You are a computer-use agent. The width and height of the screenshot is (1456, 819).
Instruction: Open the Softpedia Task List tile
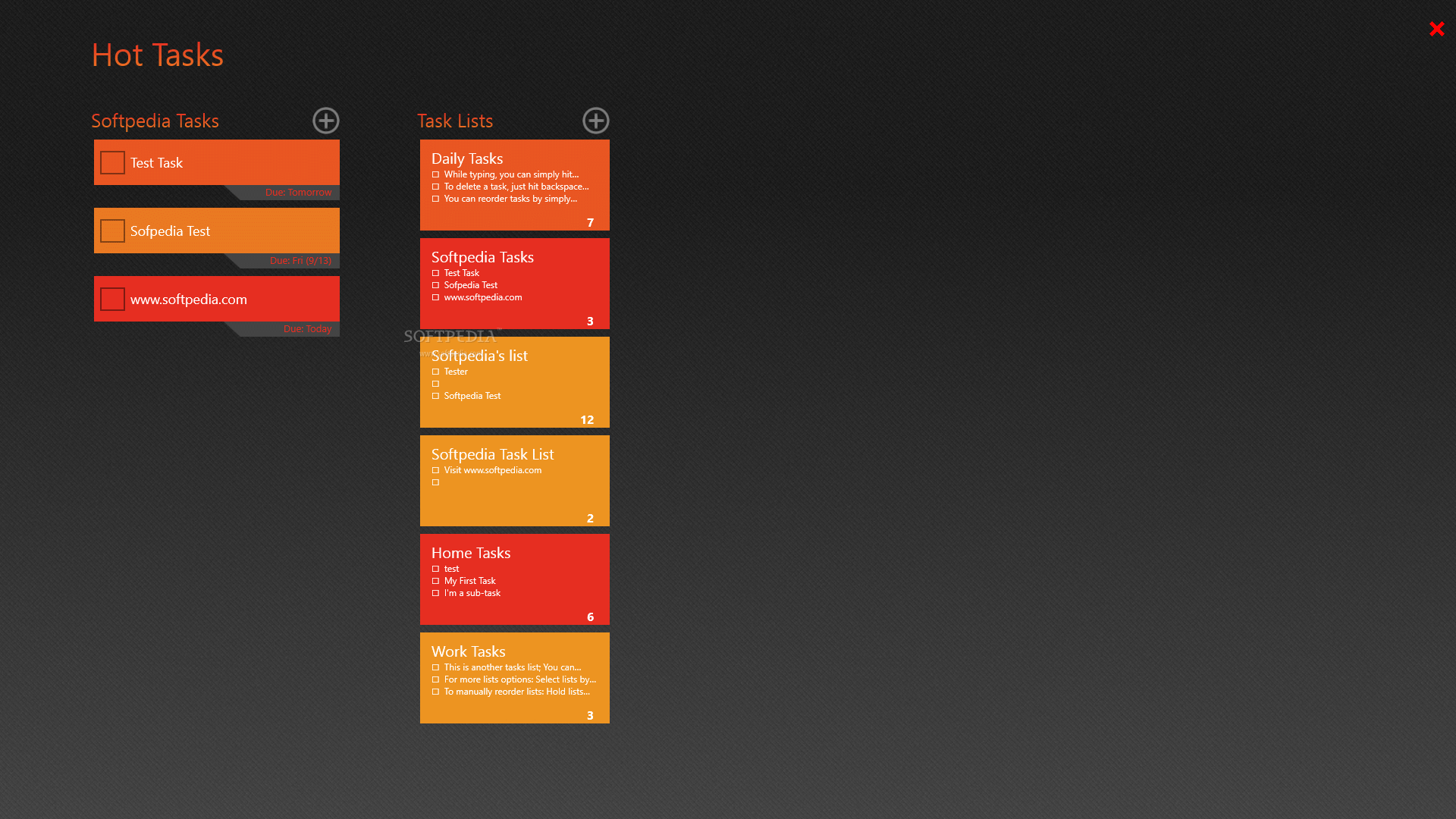point(515,481)
